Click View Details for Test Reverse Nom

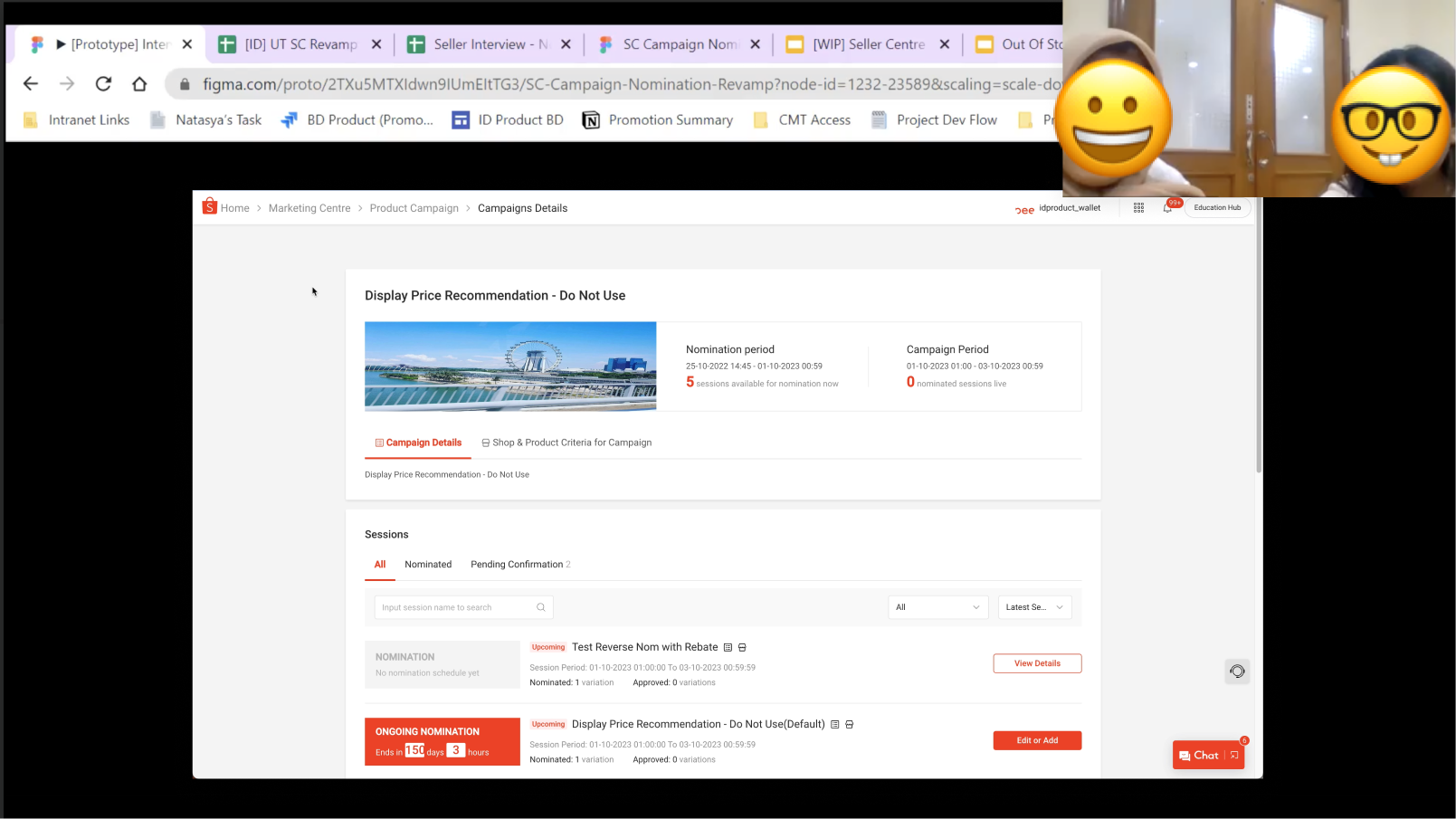pos(1037,663)
